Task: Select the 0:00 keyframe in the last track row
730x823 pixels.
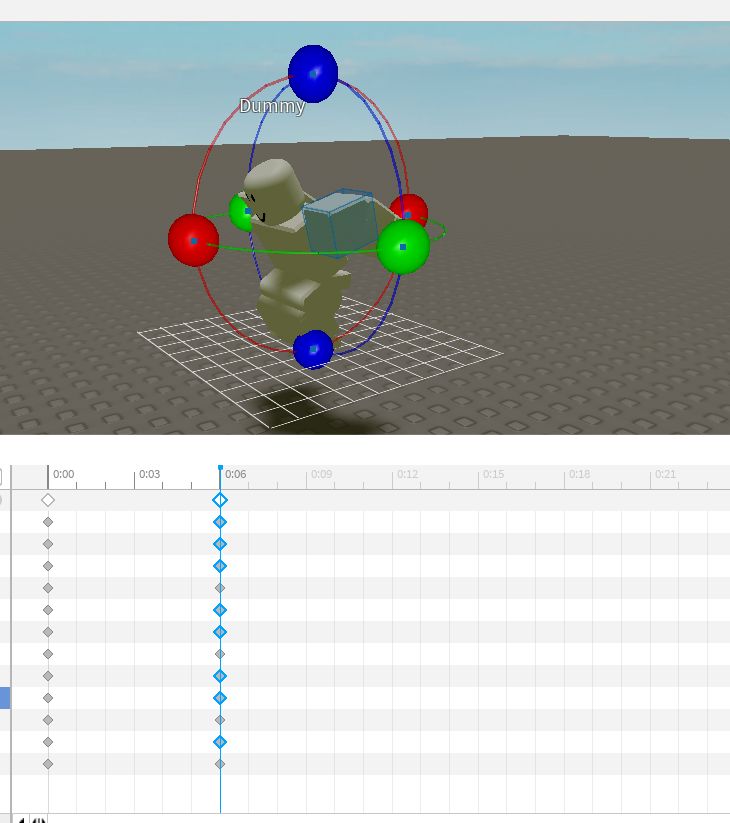Action: (x=48, y=764)
